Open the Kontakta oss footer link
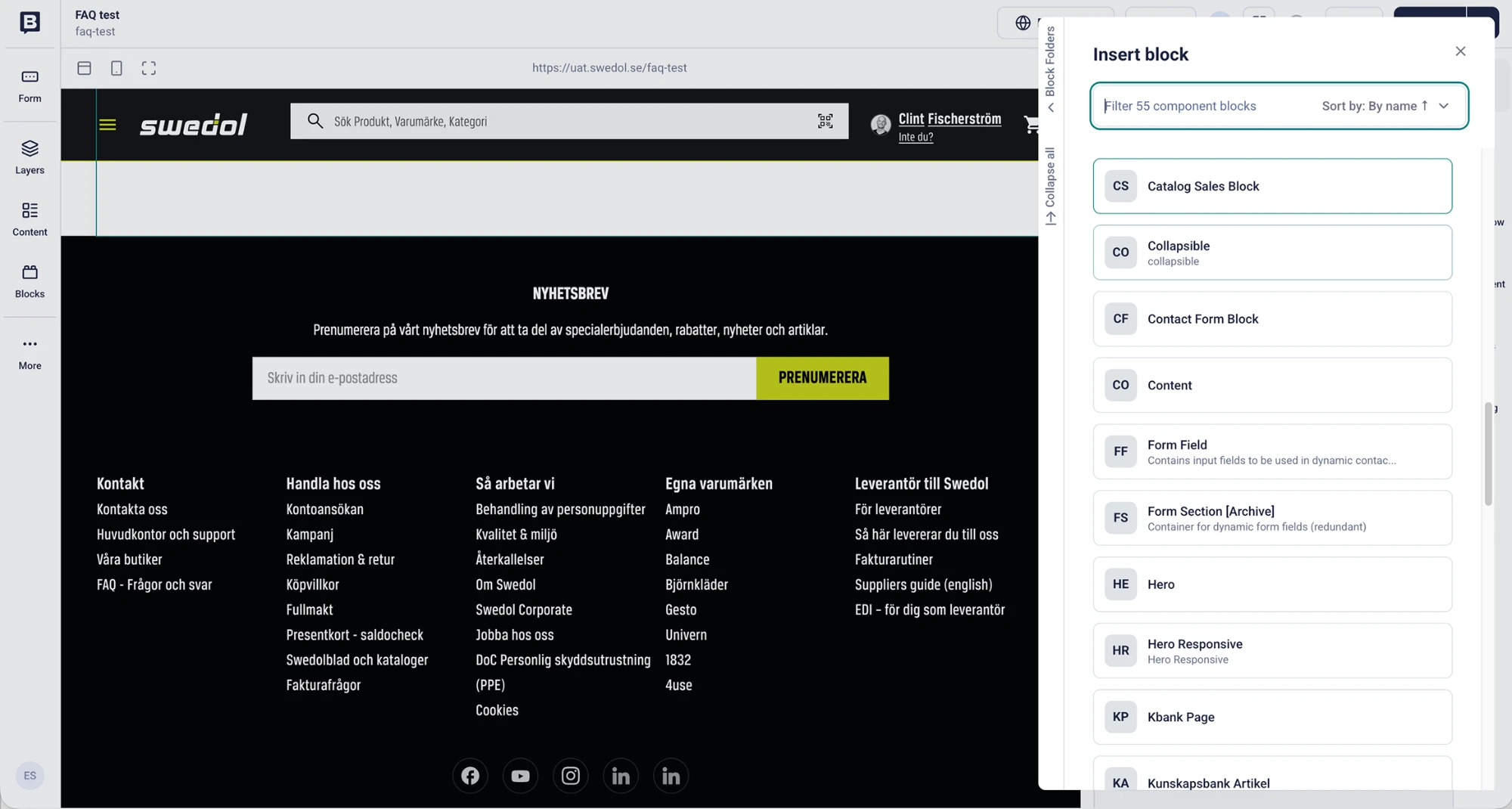The height and width of the screenshot is (809, 1512). click(132, 509)
